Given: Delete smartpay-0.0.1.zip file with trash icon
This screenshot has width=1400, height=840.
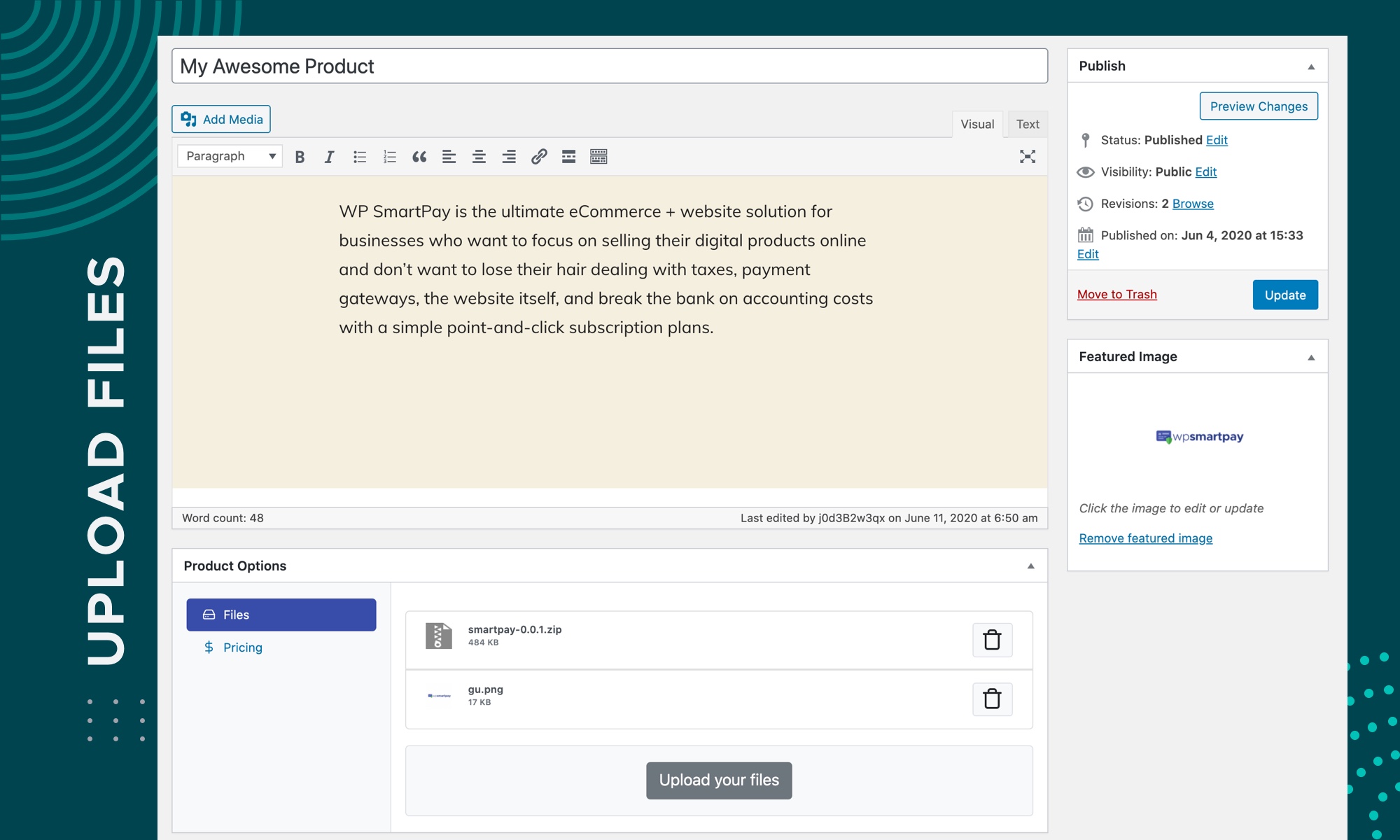Looking at the screenshot, I should click(x=992, y=640).
